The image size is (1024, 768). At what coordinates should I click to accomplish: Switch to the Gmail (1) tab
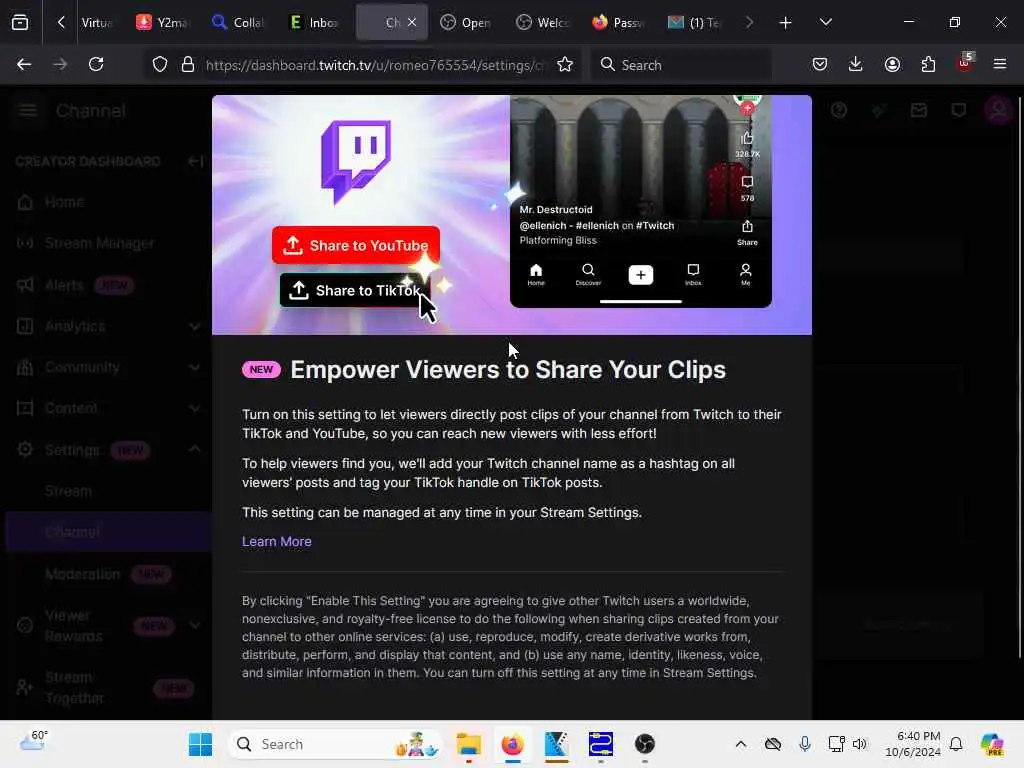(x=694, y=22)
